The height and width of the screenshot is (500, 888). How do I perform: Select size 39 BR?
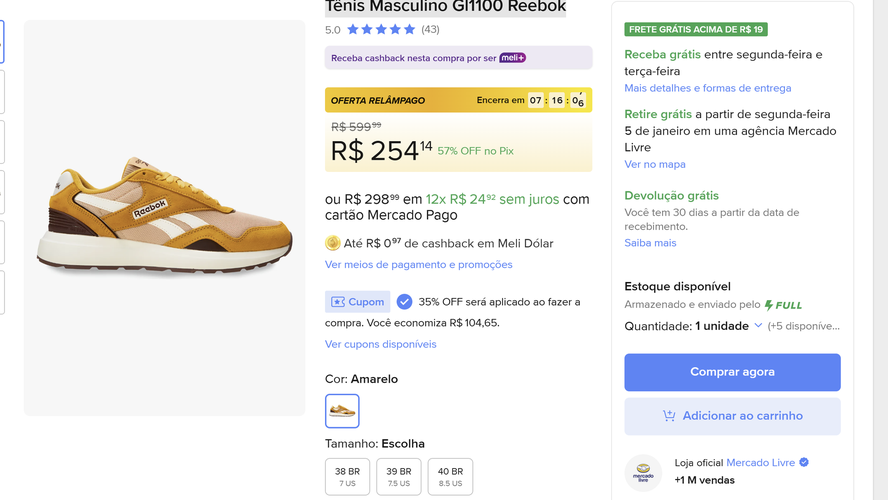point(399,477)
